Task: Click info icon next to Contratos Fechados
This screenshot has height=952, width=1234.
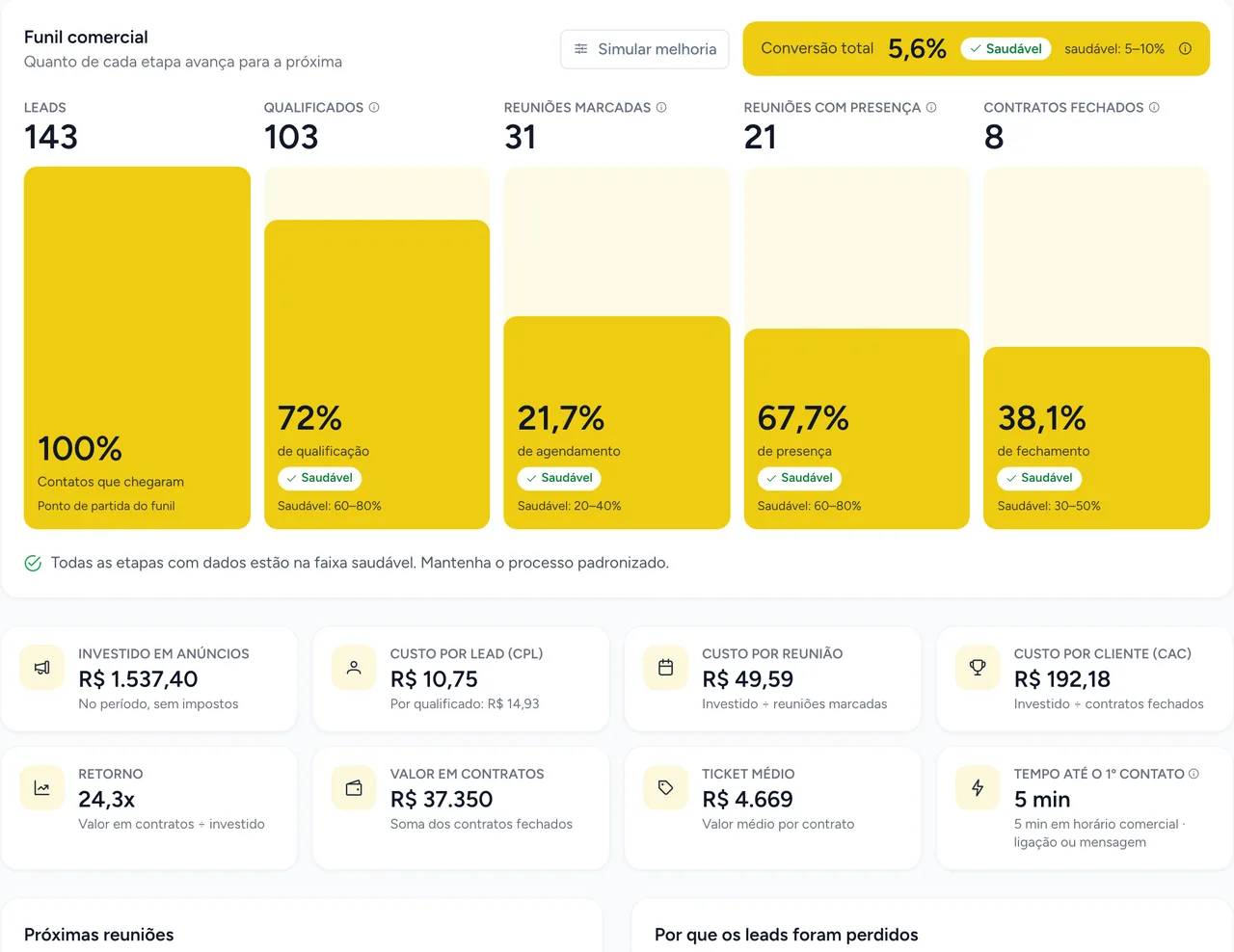Action: tap(1154, 108)
